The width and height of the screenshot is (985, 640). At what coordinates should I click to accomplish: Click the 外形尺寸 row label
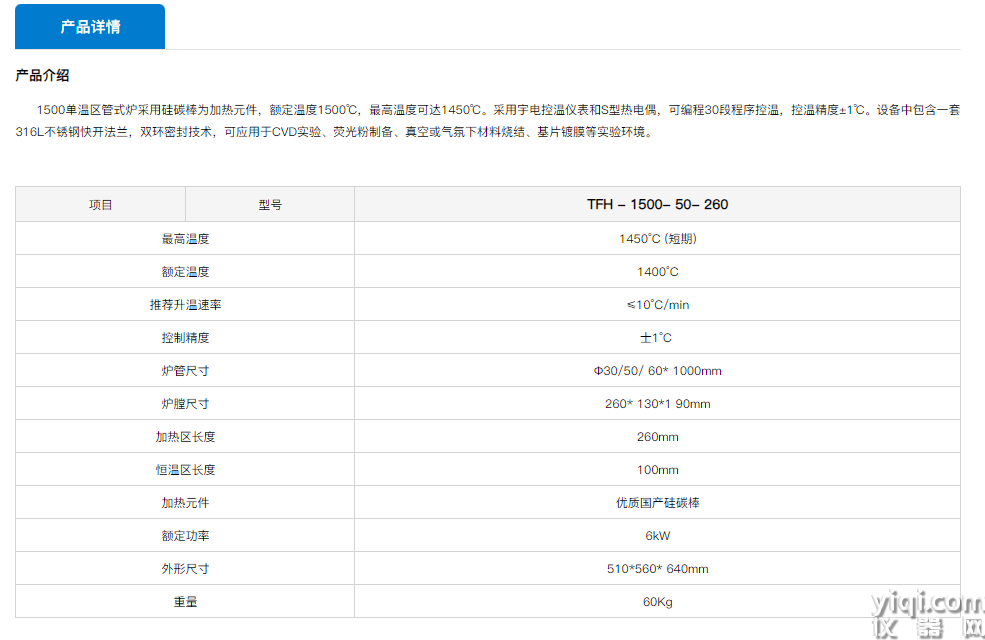tap(185, 568)
